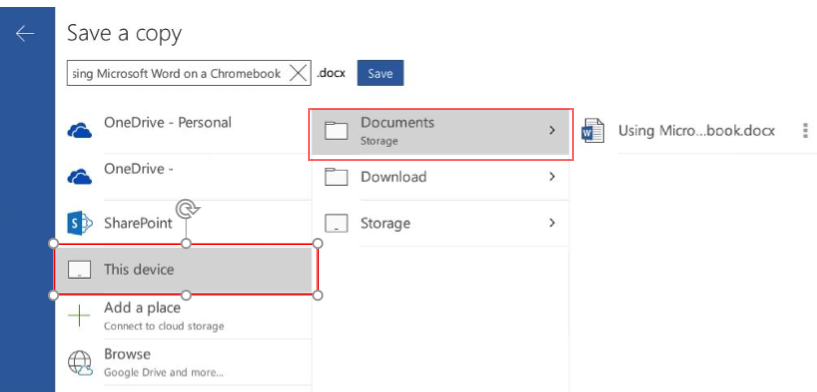The height and width of the screenshot is (392, 817).
Task: Expand Documents with its chevron
Action: [x=552, y=130]
